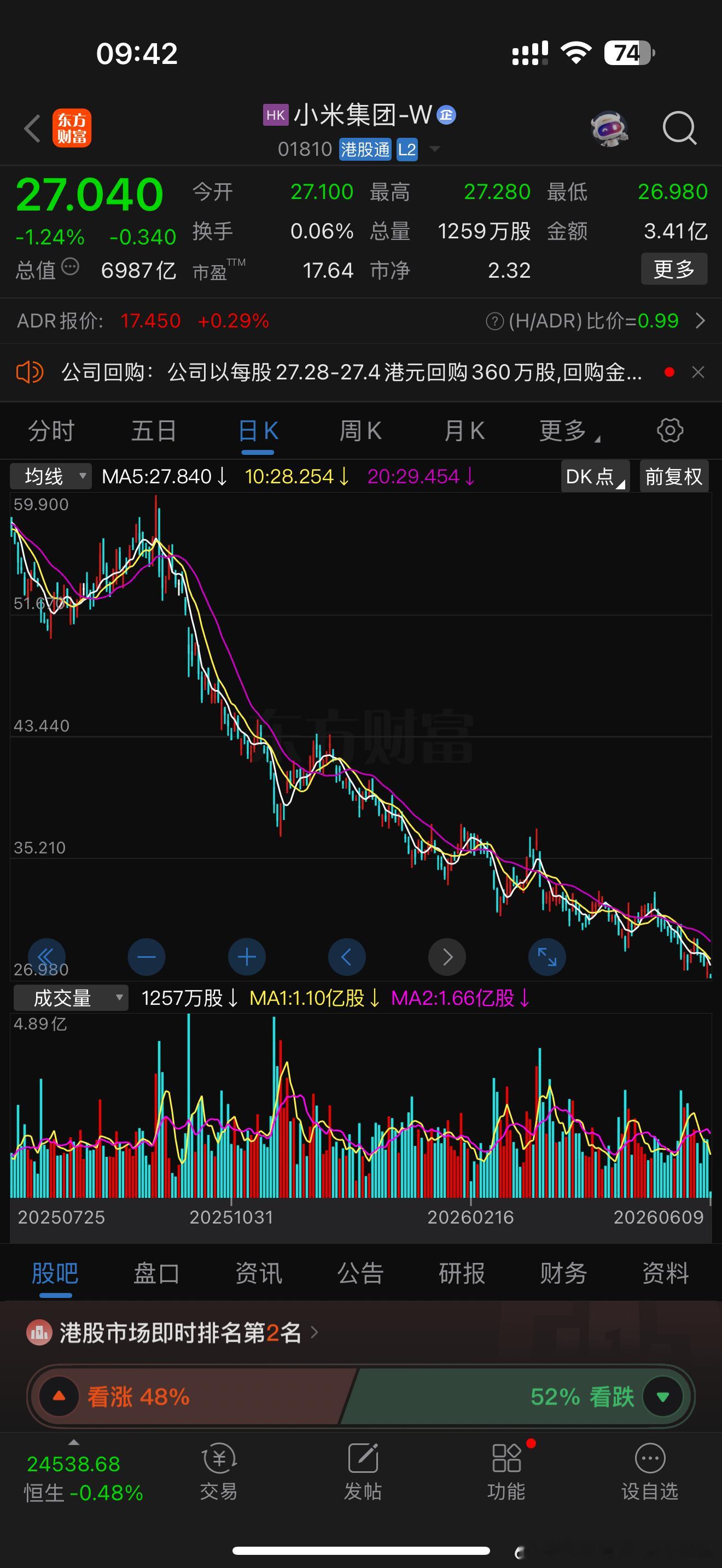Viewport: 722px width, 1568px height.
Task: Switch to 资讯 tab
Action: point(259,1273)
